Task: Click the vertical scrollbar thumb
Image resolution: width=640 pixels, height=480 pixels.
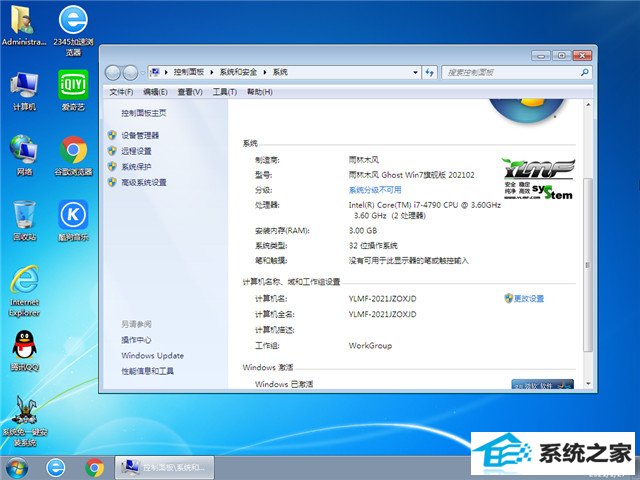Action: click(x=588, y=265)
